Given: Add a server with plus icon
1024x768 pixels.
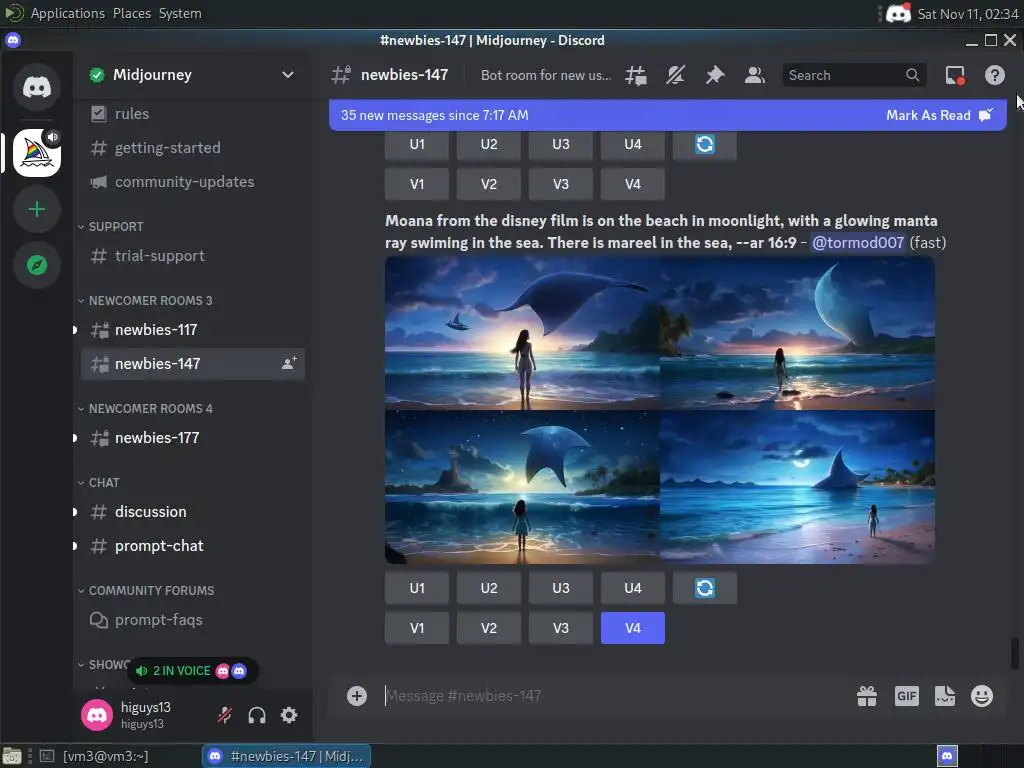Looking at the screenshot, I should coord(37,209).
